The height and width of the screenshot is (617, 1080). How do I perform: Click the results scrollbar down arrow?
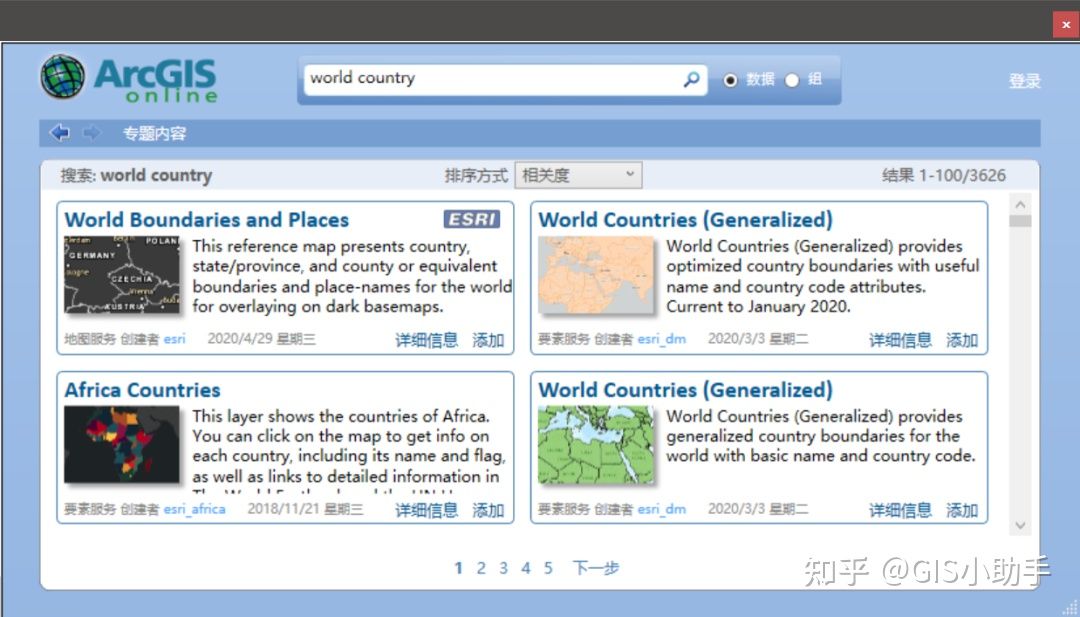pos(1020,525)
